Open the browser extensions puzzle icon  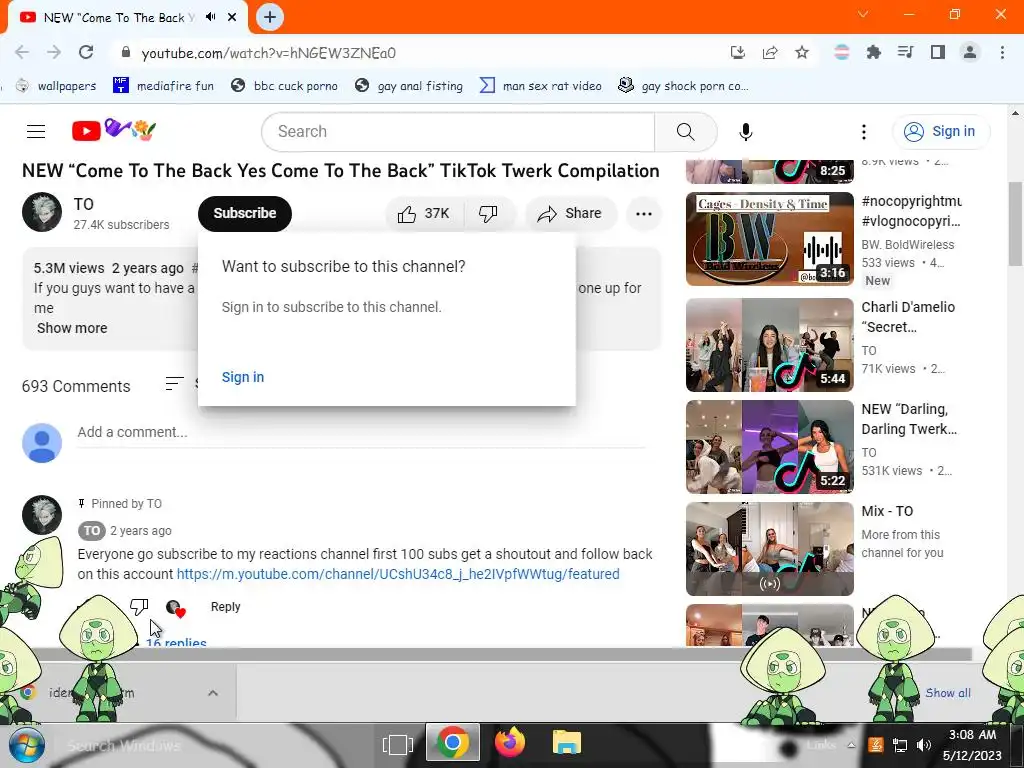[873, 53]
